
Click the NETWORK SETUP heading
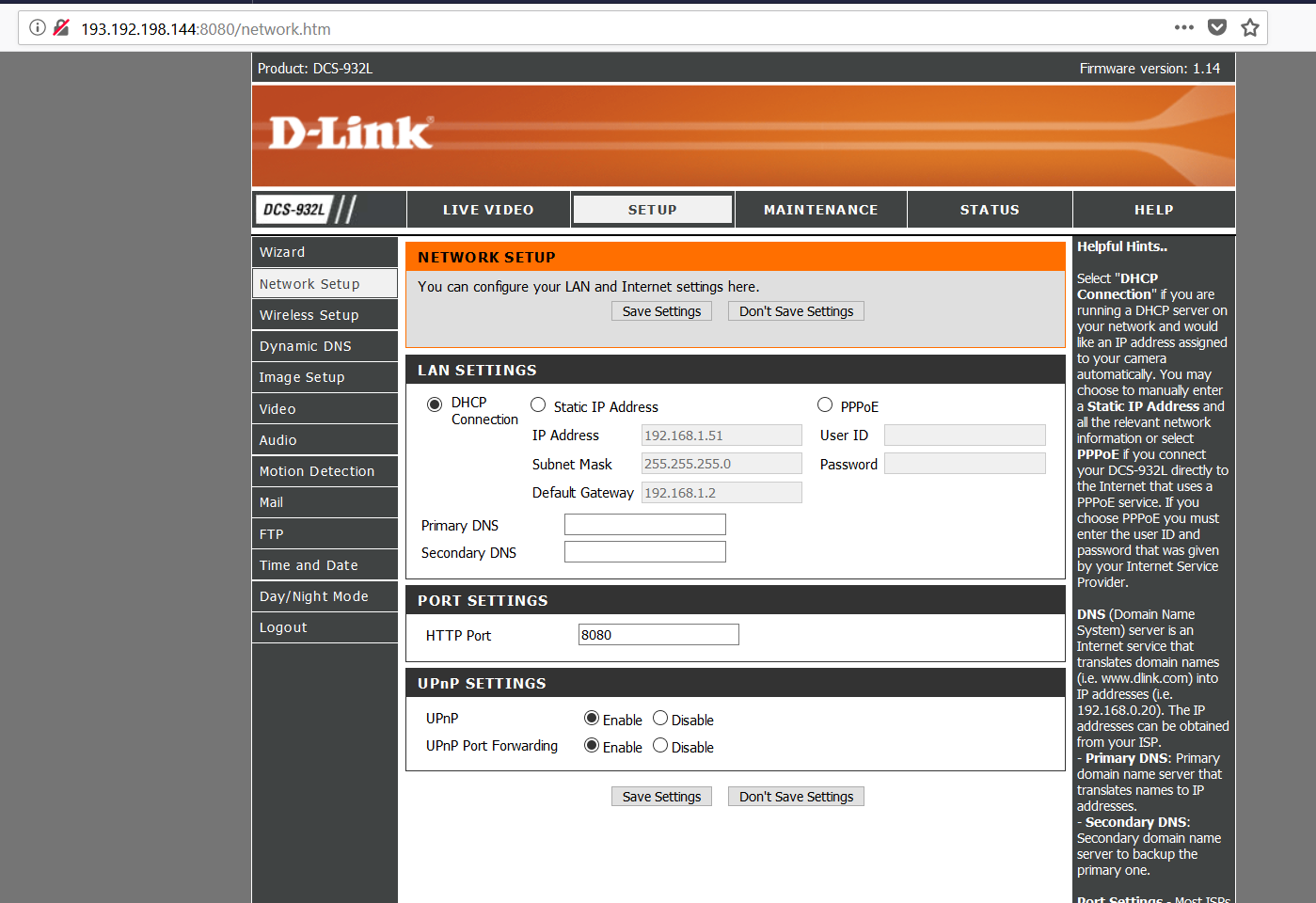(x=486, y=258)
